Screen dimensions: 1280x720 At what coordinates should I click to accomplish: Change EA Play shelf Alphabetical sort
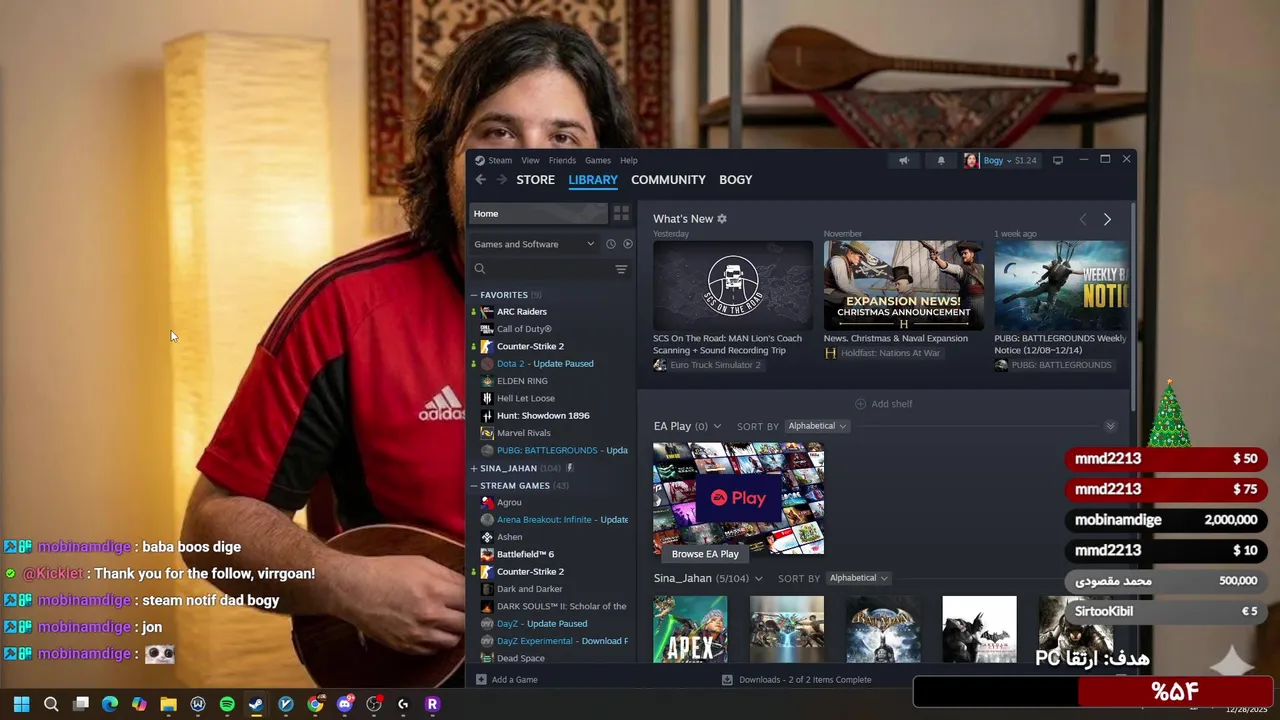pos(817,426)
